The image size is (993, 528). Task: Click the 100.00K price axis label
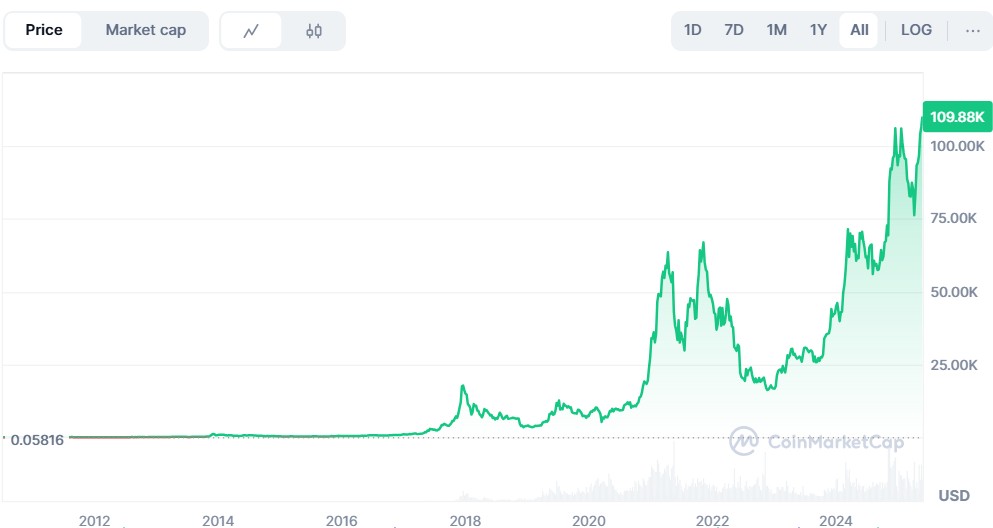point(957,146)
